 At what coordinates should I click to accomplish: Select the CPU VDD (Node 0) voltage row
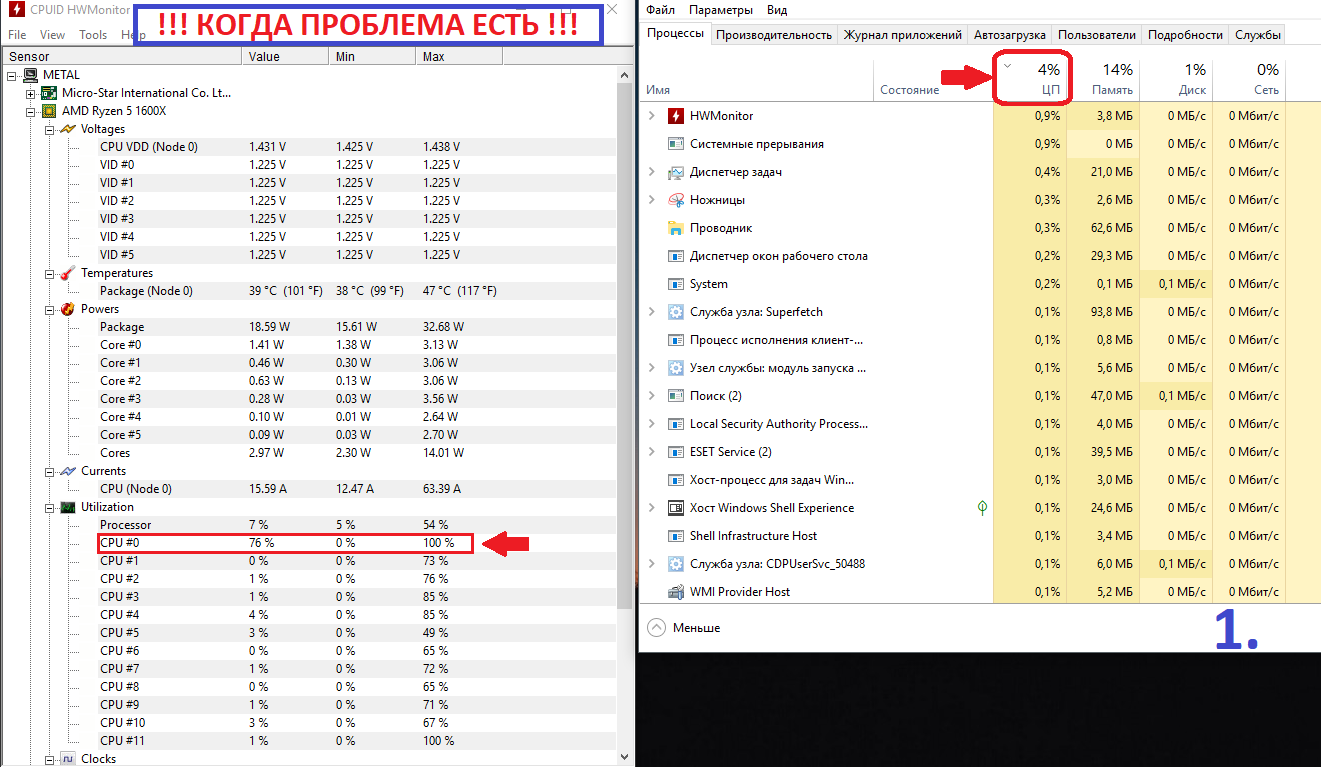click(309, 147)
